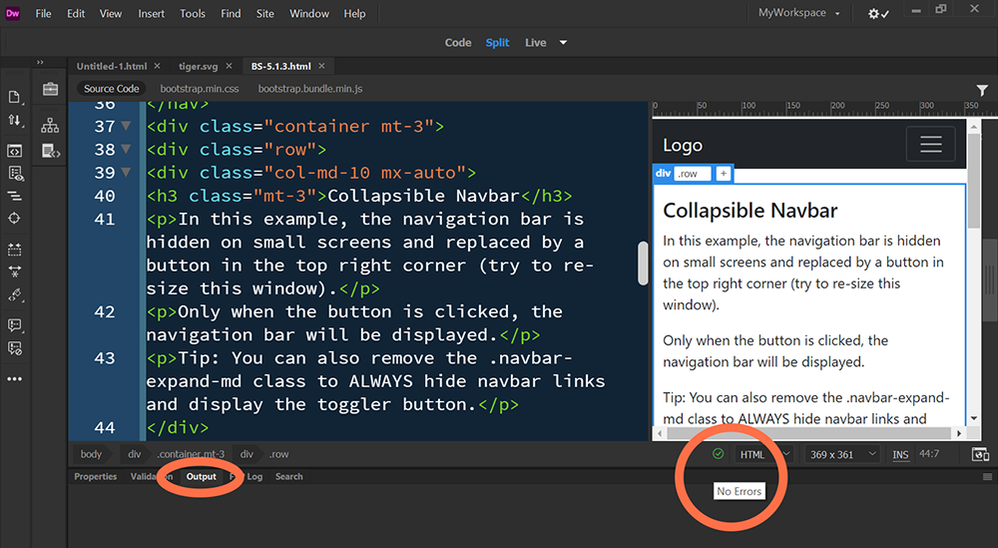Open the View menu
This screenshot has height=548, width=998.
pos(110,13)
